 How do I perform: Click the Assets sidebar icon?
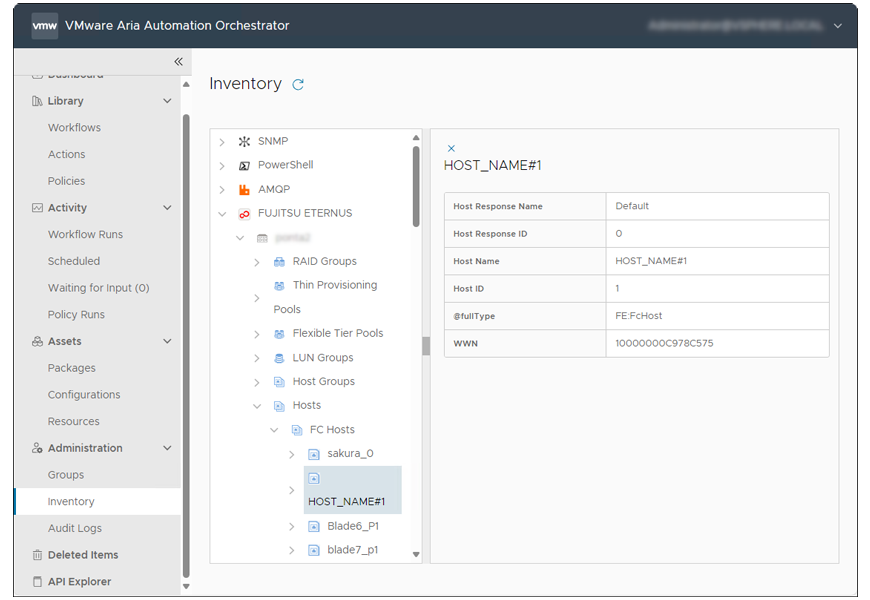coord(37,341)
